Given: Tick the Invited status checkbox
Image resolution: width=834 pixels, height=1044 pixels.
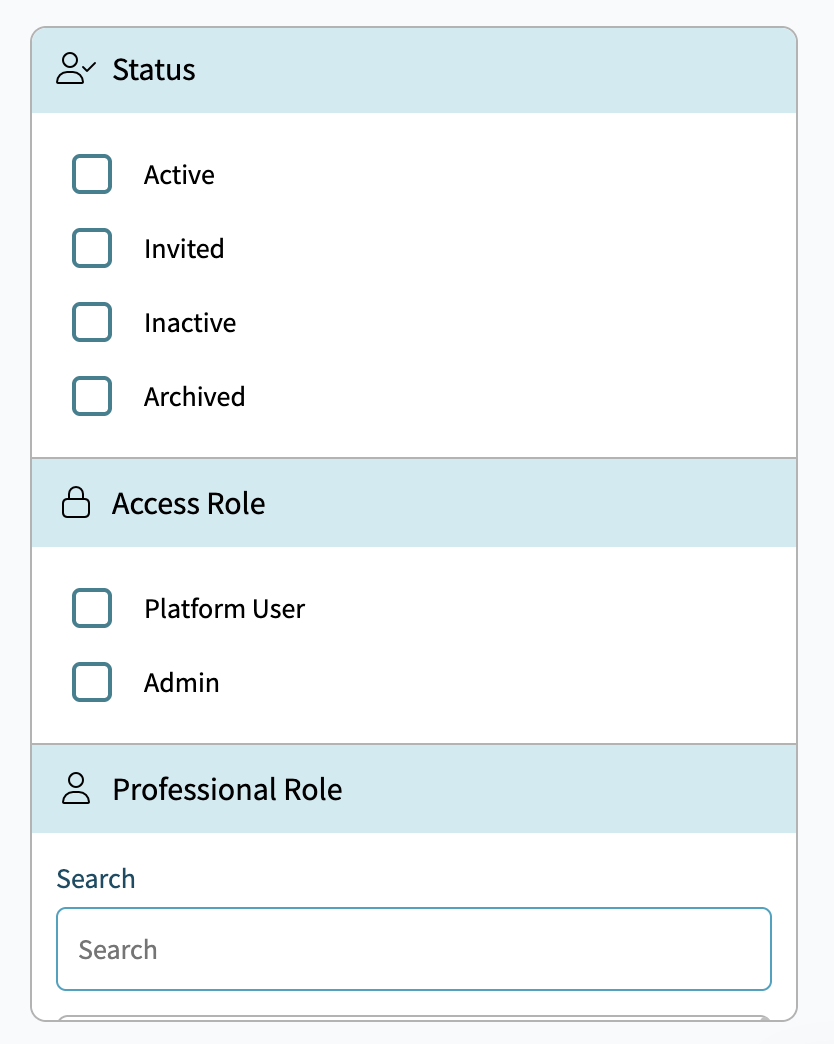Looking at the screenshot, I should point(92,248).
